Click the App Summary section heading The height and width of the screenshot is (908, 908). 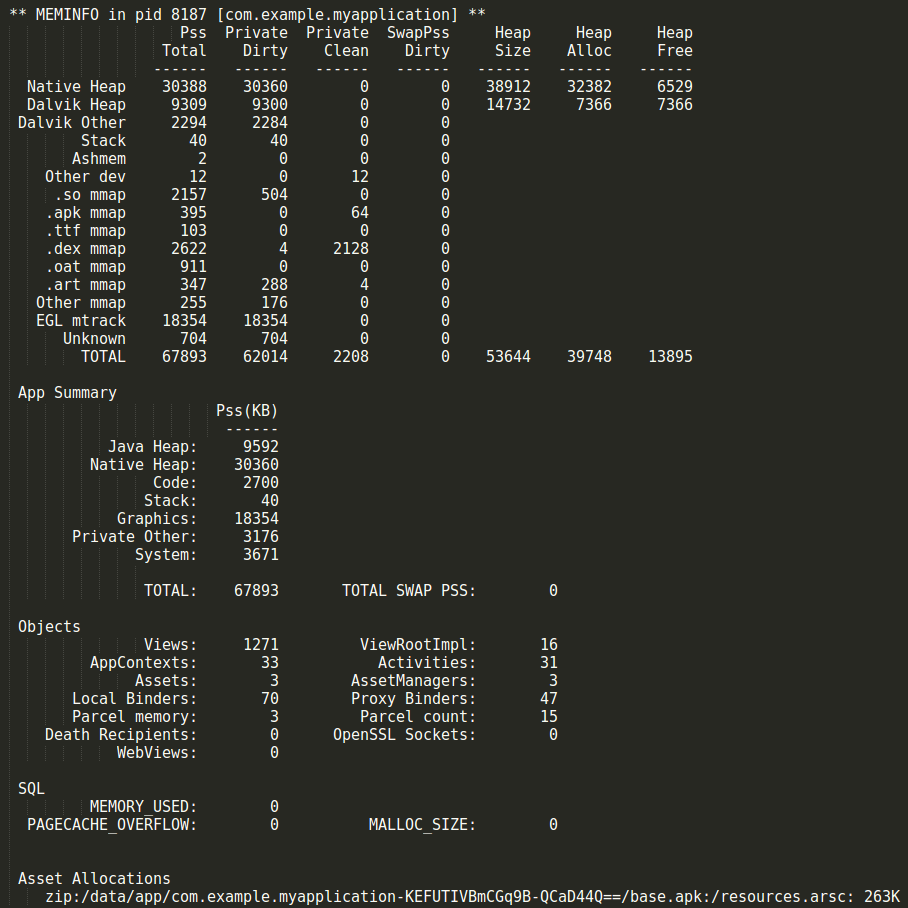tap(67, 393)
